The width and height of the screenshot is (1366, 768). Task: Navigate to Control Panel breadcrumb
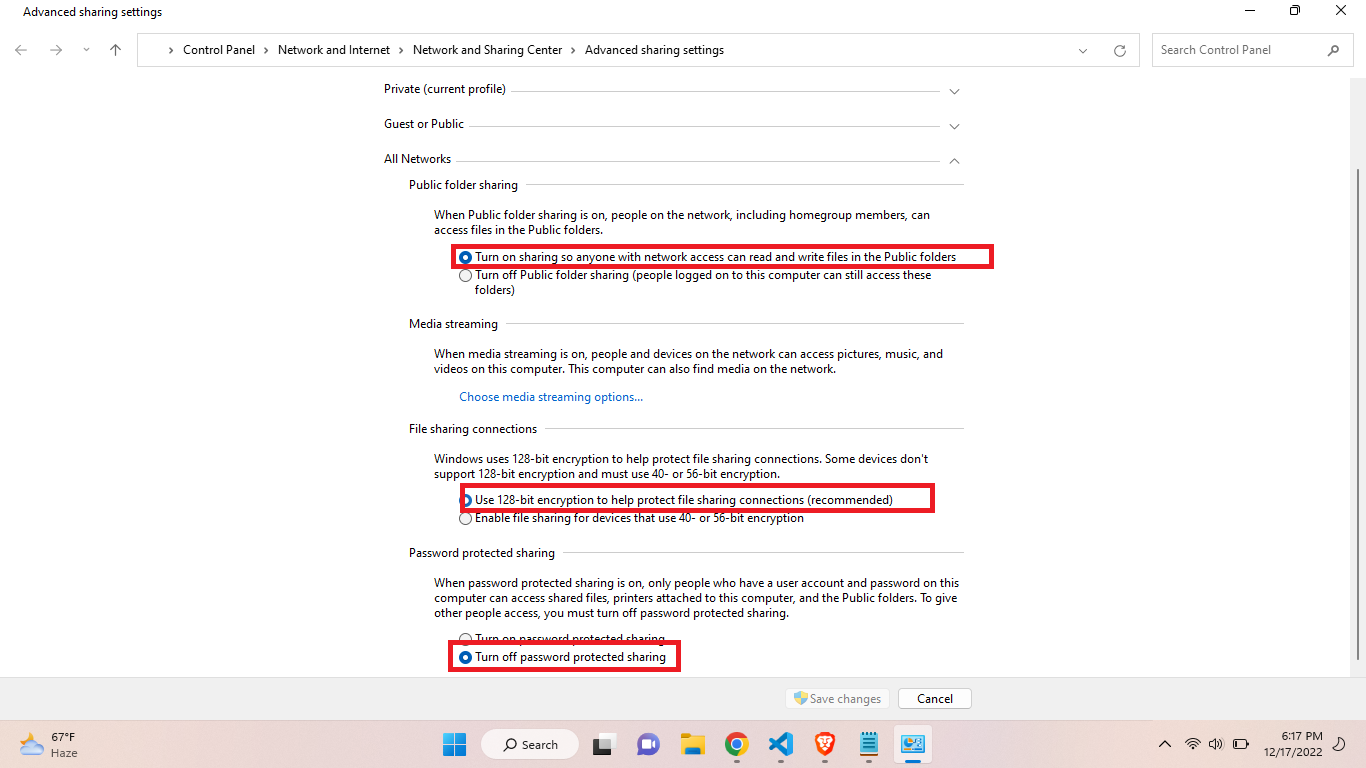(x=219, y=50)
